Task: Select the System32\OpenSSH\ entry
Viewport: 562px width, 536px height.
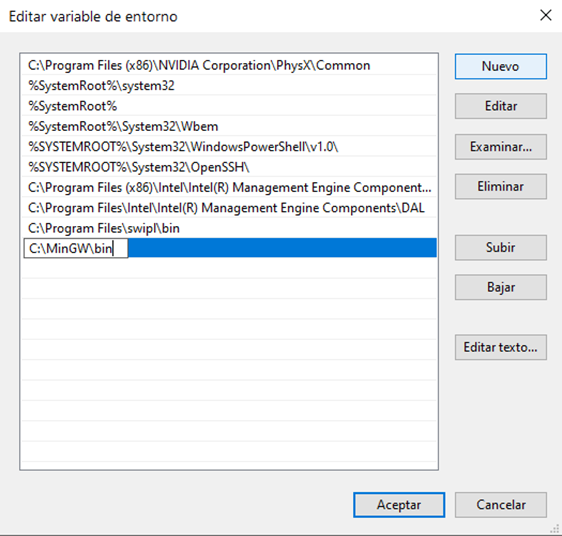Action: point(229,167)
